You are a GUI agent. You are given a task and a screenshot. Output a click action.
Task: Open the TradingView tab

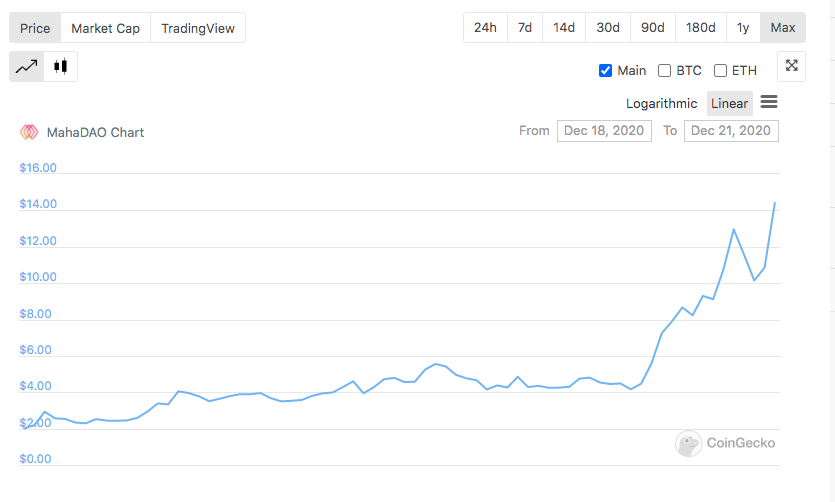click(x=198, y=28)
